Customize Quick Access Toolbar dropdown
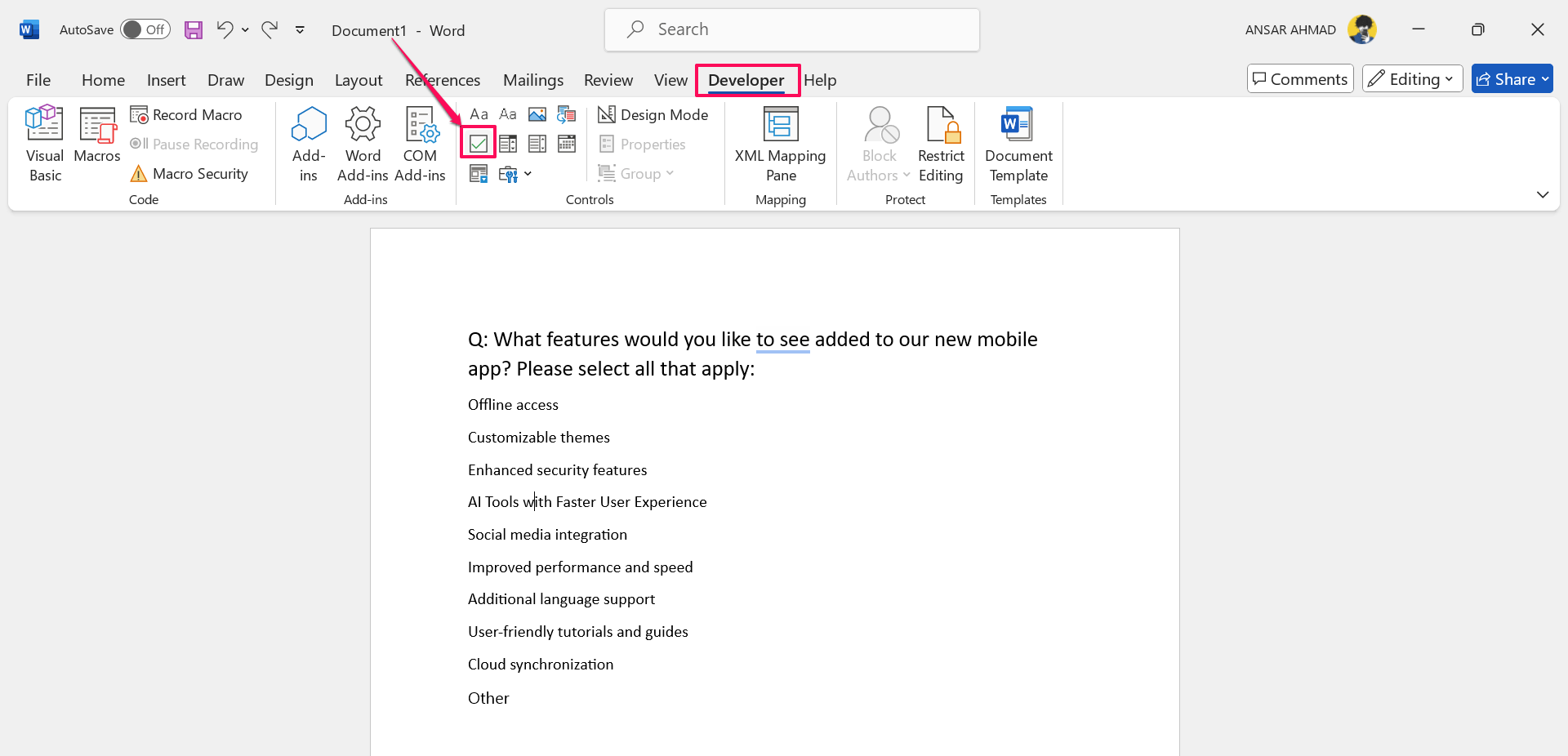This screenshot has width=1568, height=756. pos(300,30)
